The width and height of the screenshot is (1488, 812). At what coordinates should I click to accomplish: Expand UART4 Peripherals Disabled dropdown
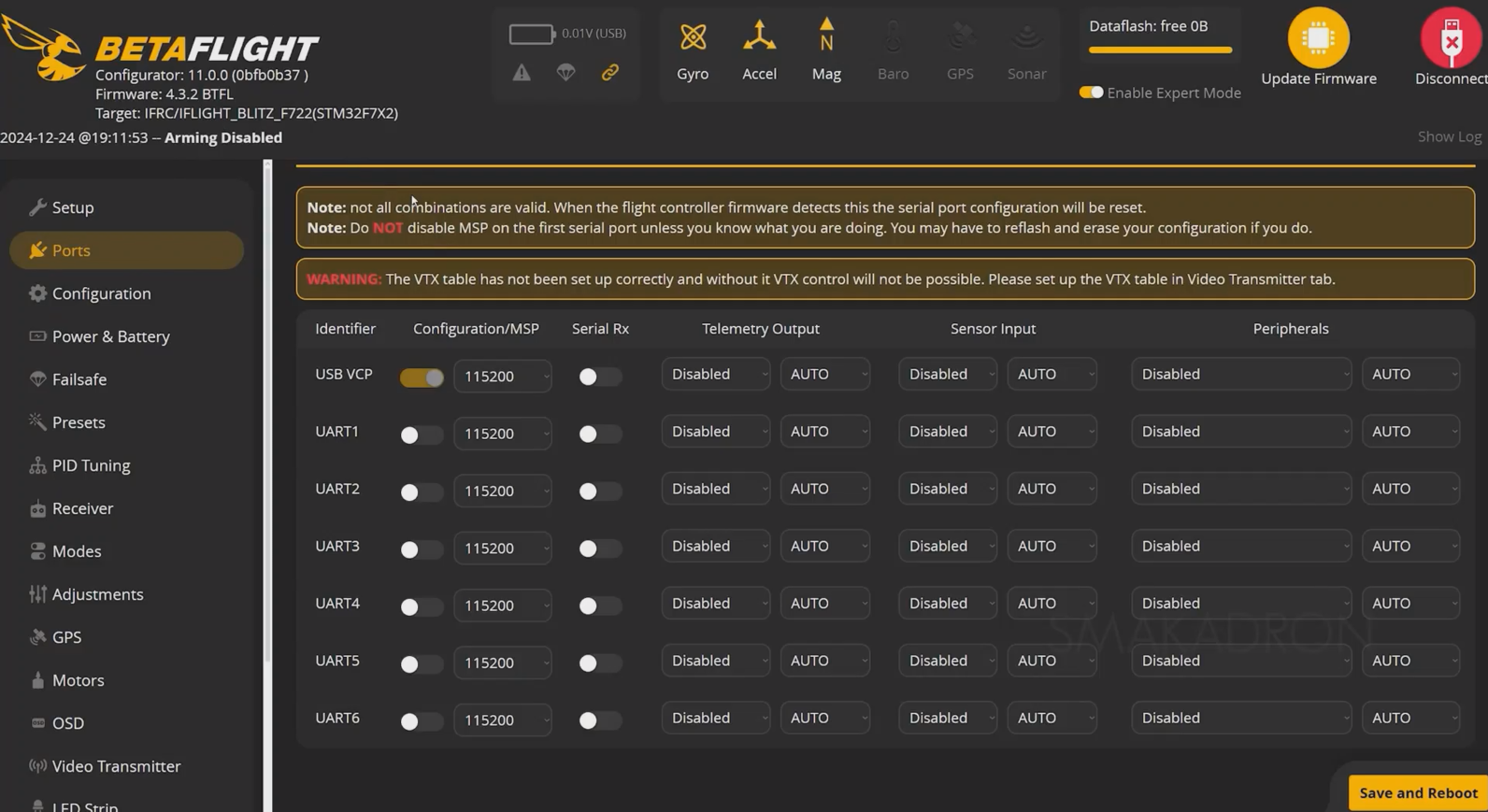tap(1240, 604)
